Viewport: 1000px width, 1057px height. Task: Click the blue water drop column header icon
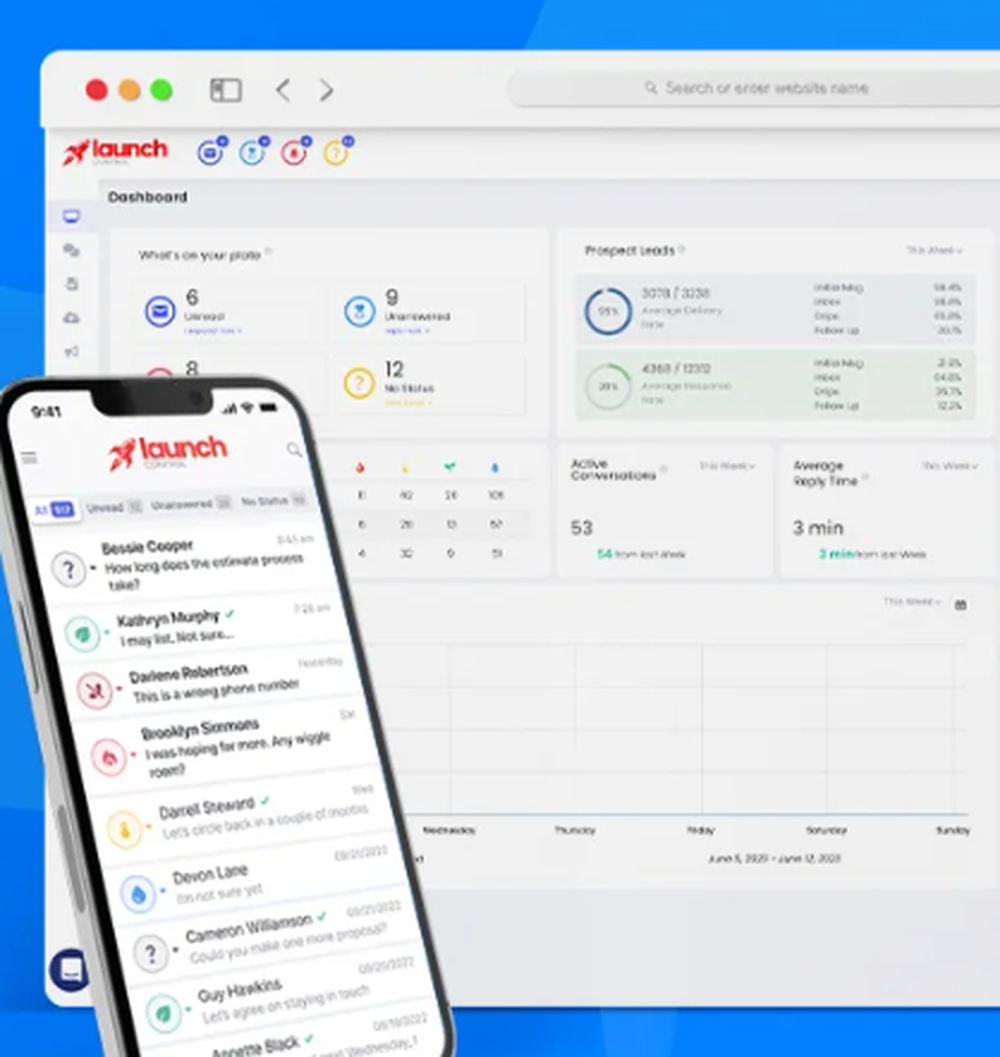point(495,467)
